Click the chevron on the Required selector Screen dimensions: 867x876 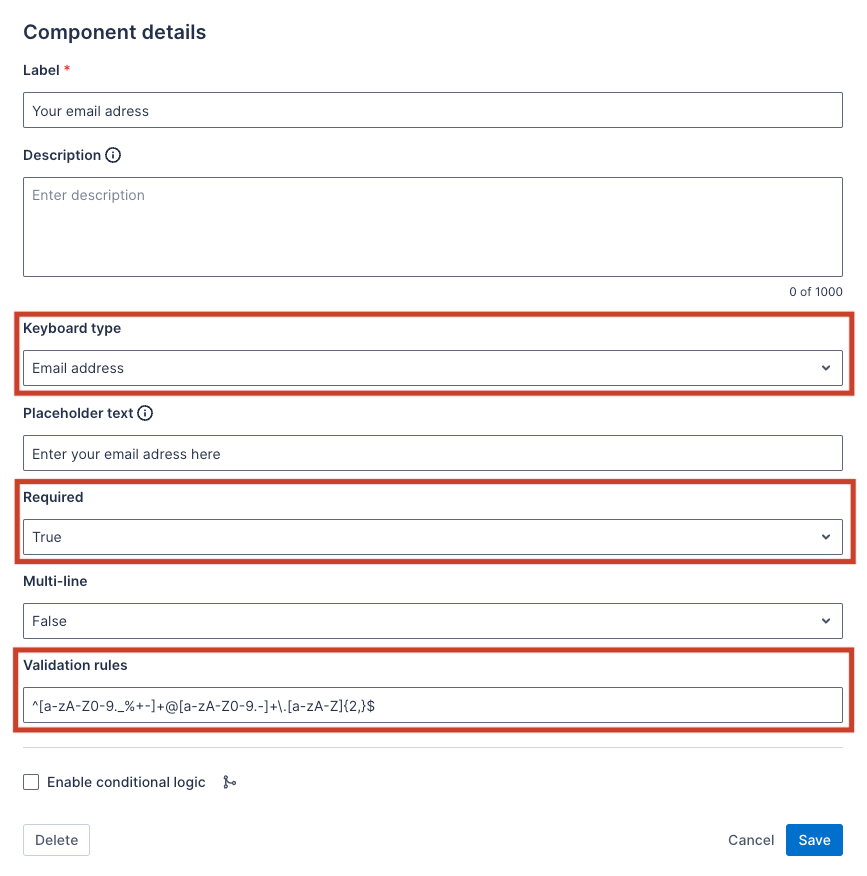[826, 537]
